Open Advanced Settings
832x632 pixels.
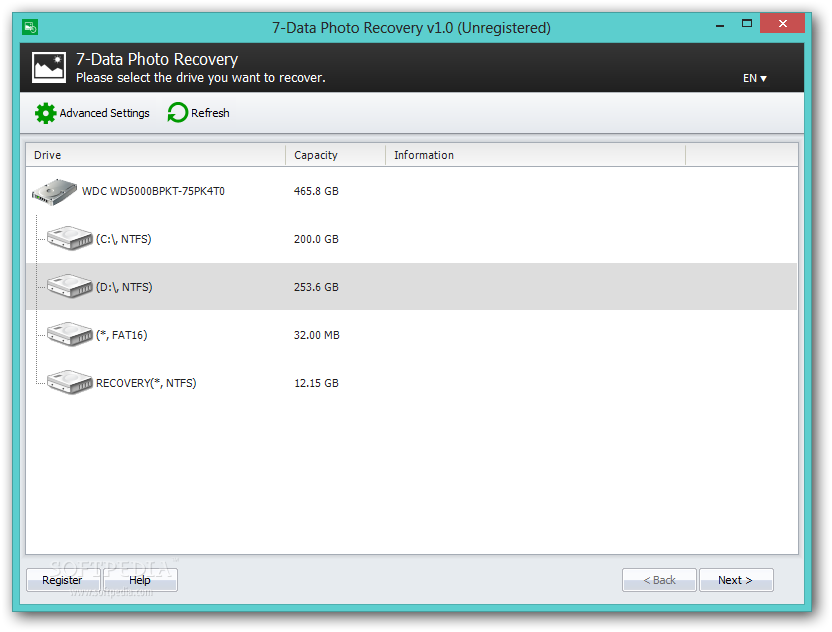[92, 113]
